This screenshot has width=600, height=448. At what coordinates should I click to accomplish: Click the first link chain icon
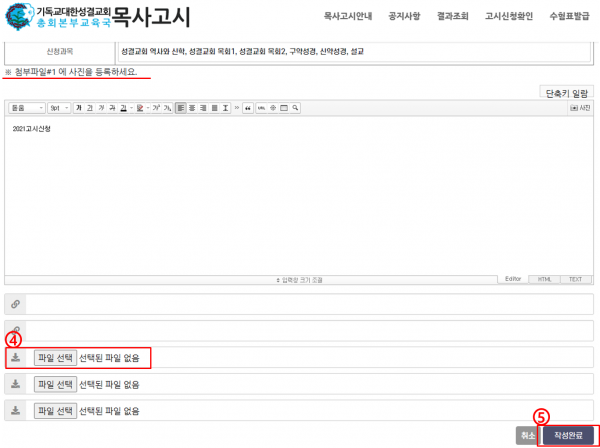tap(15, 304)
